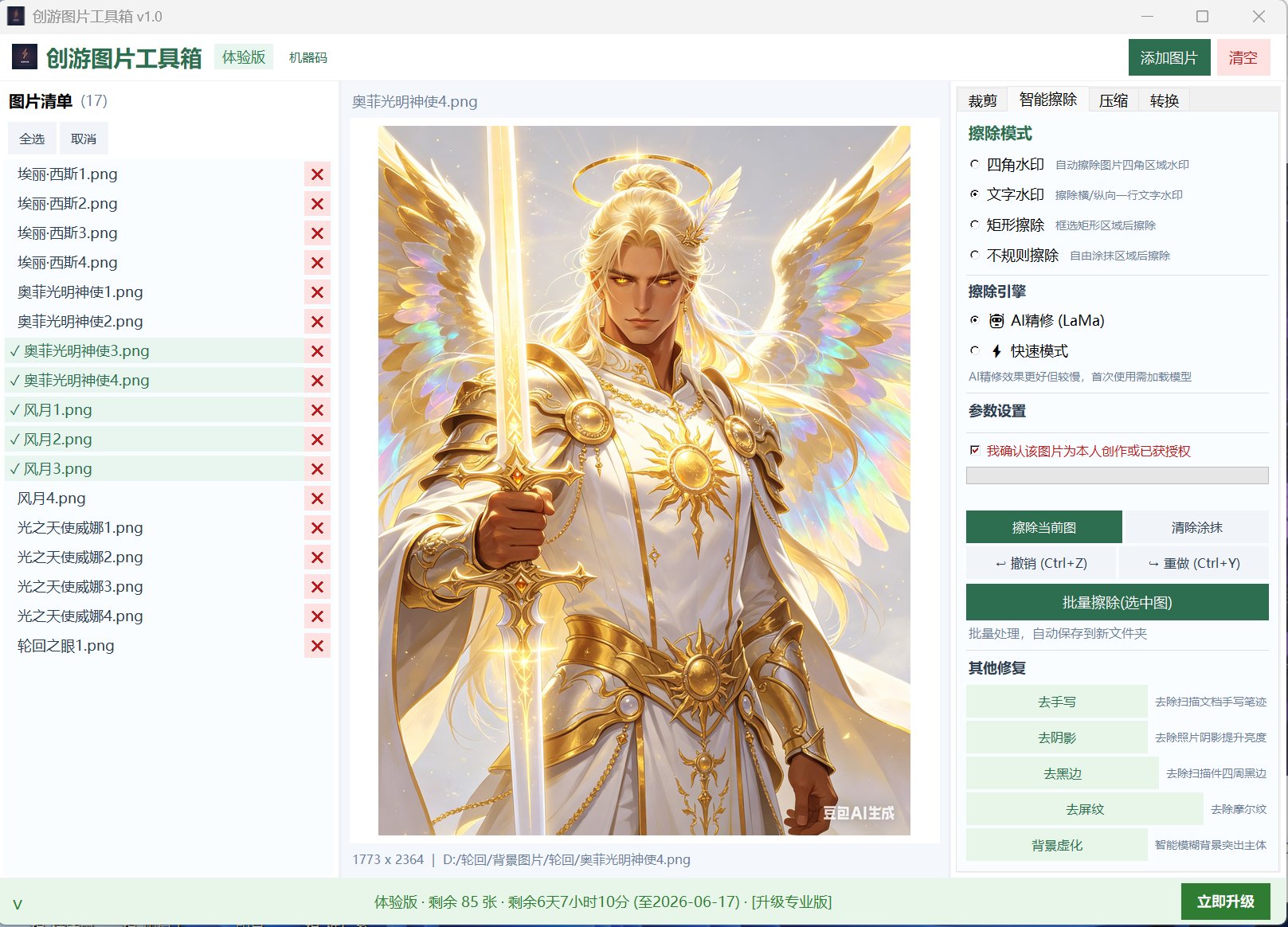Delete 光之天使威娜4.png via X icon

[317, 616]
